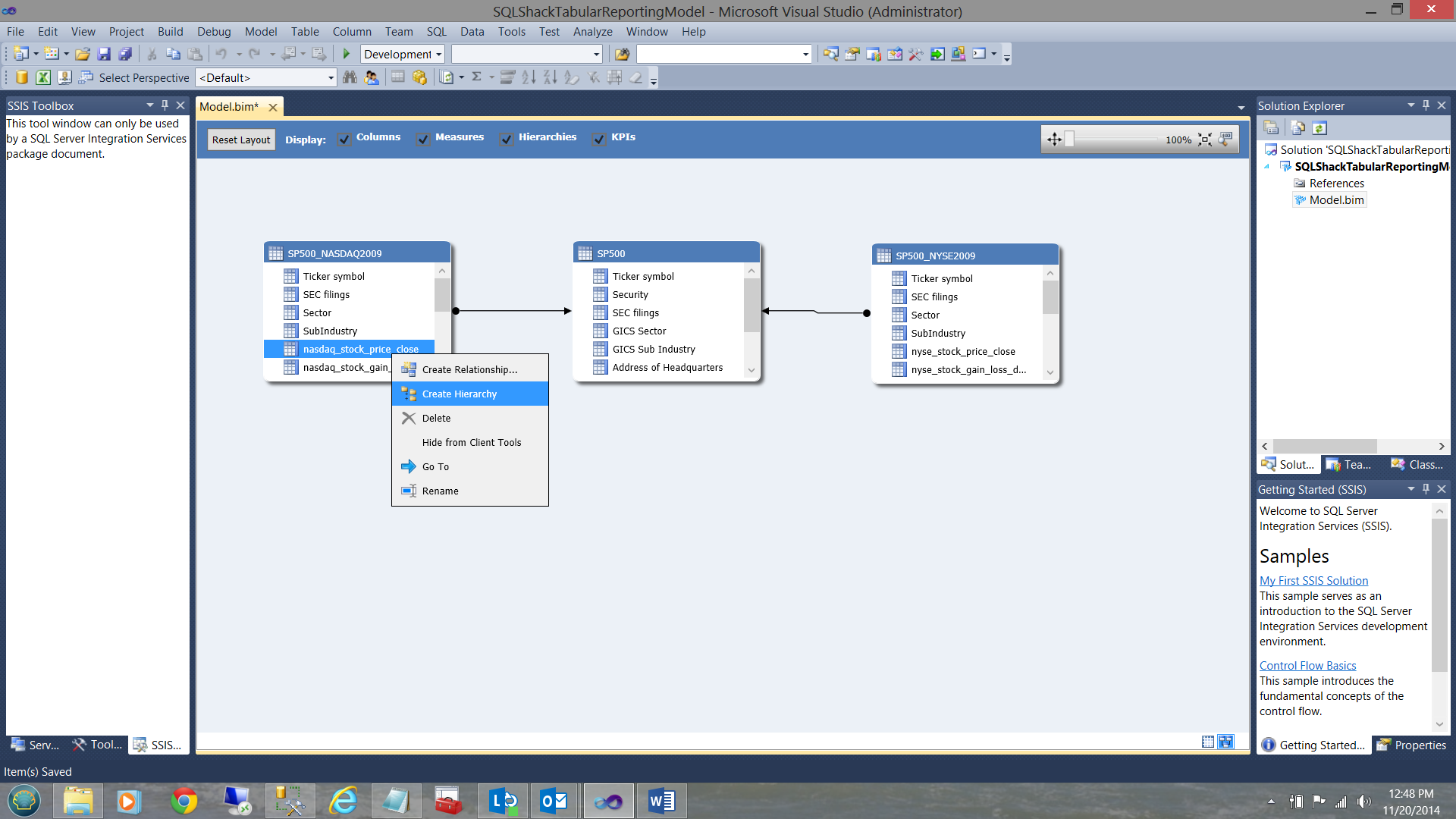This screenshot has height=819, width=1456.
Task: Click the Sigma AutoSum toolbar icon
Action: coord(476,77)
